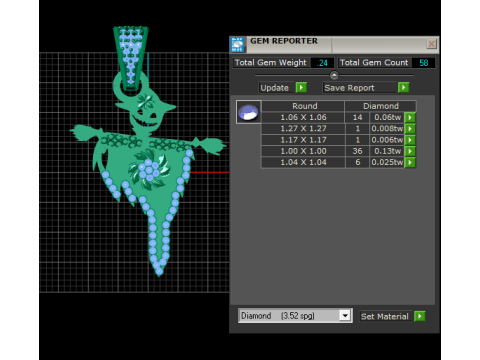Click the green arrow for the 1.04 X 1.04 row

pyautogui.click(x=410, y=163)
